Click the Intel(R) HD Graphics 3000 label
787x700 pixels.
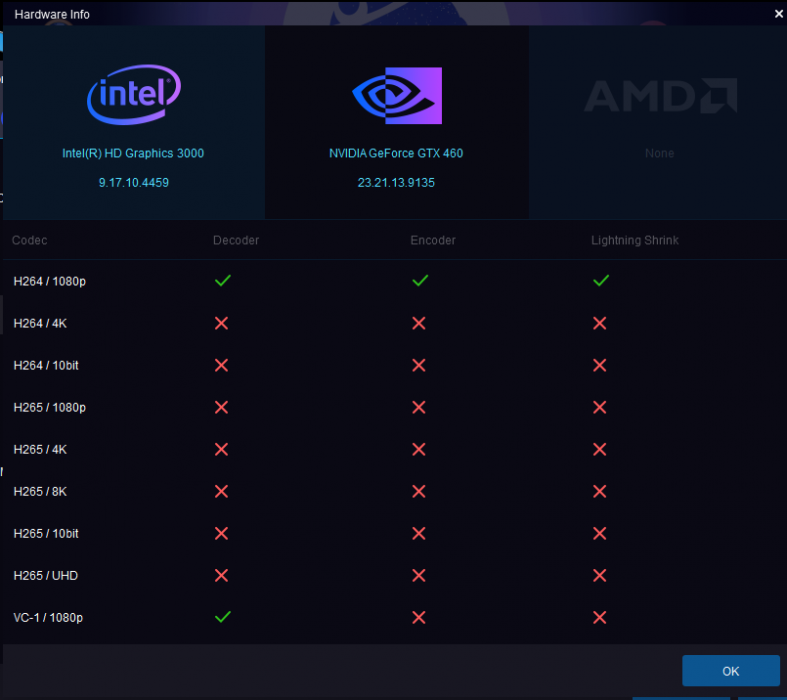(x=133, y=153)
